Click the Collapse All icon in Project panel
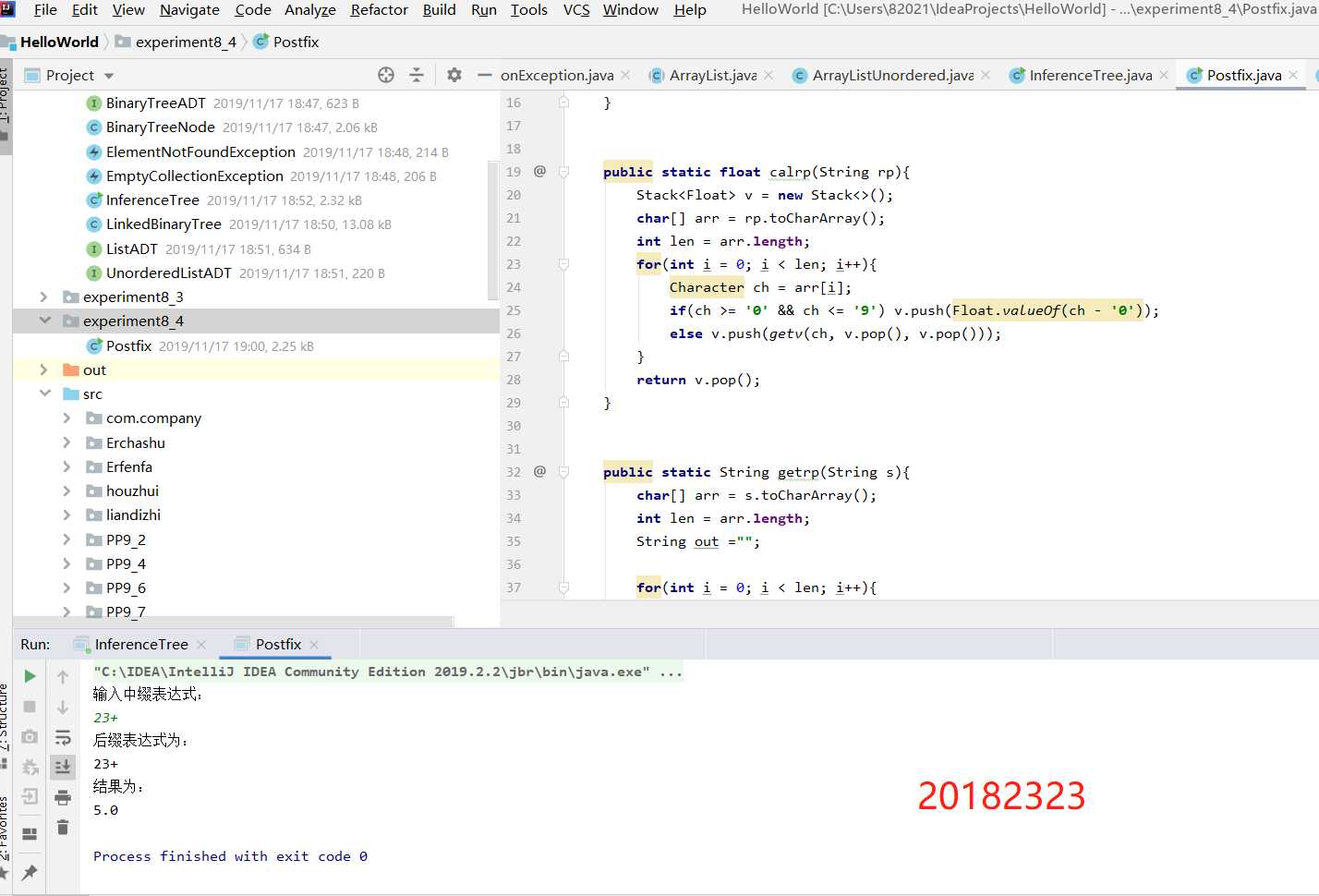 [417, 75]
